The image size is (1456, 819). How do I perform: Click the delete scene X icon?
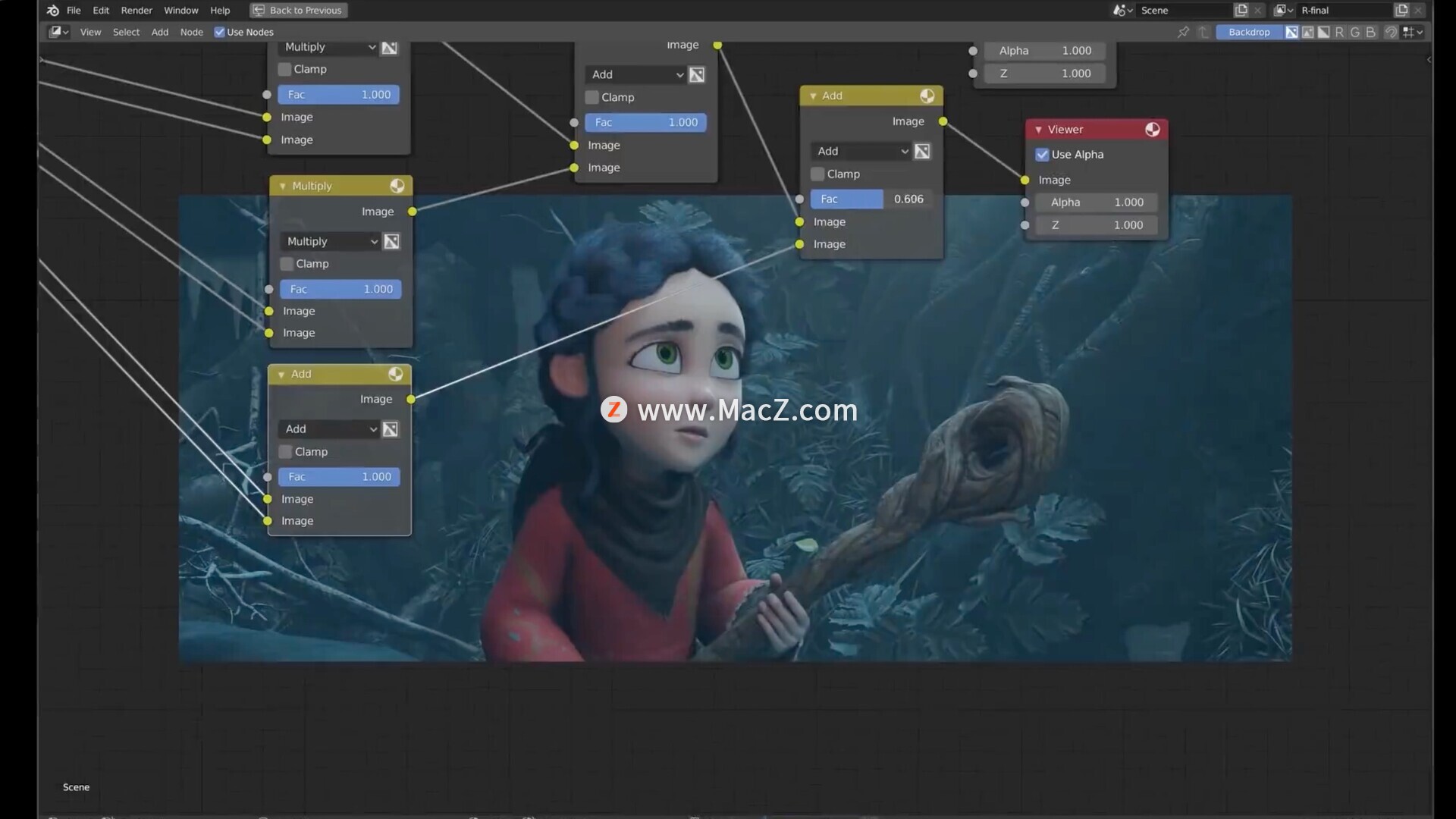click(1258, 10)
